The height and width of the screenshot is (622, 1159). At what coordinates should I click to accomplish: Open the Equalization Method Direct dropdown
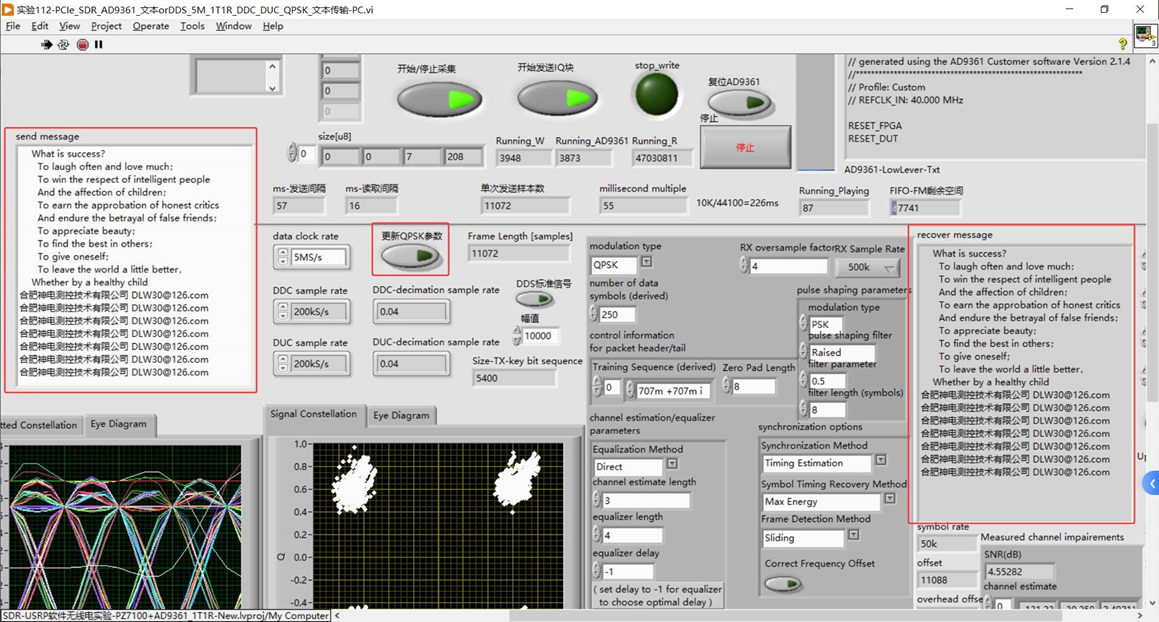672,464
